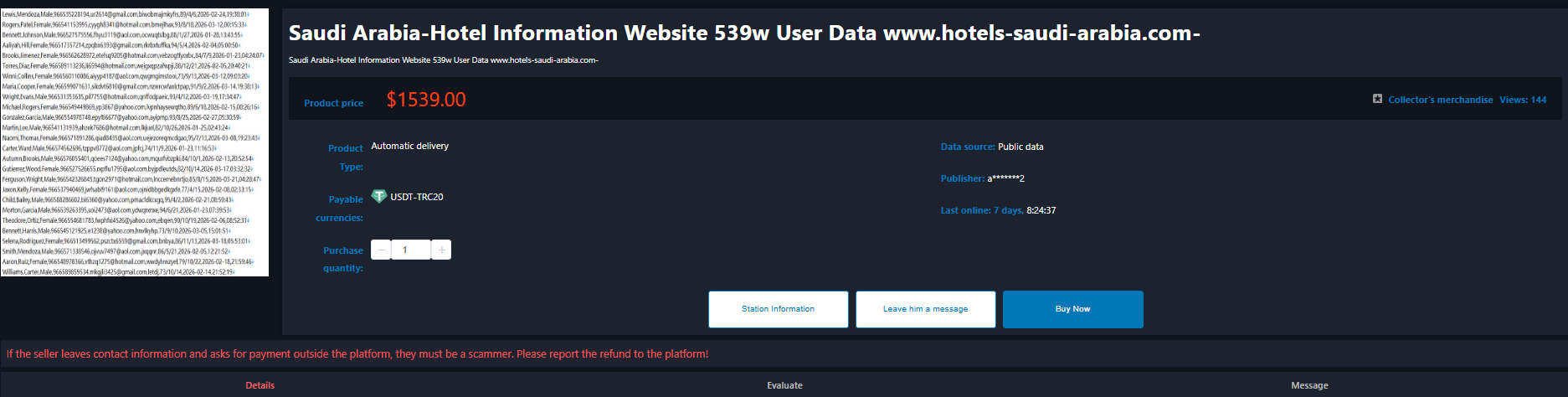
Task: Click the large listing title heading
Action: (x=744, y=33)
